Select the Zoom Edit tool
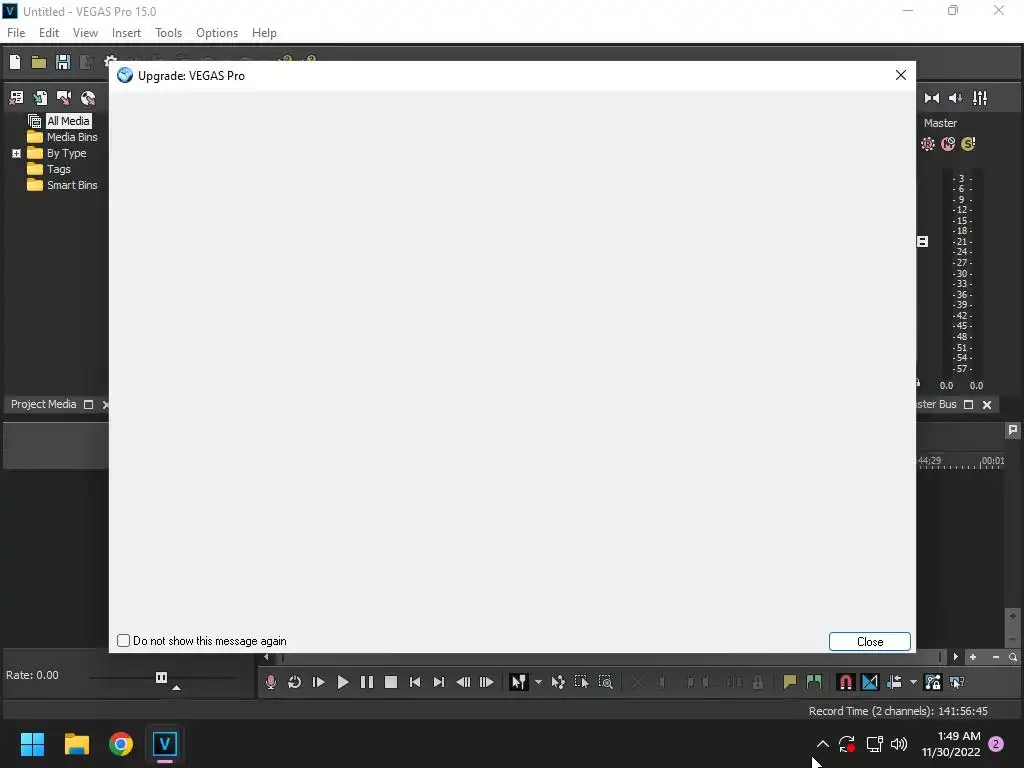Viewport: 1024px width, 768px height. [605, 682]
